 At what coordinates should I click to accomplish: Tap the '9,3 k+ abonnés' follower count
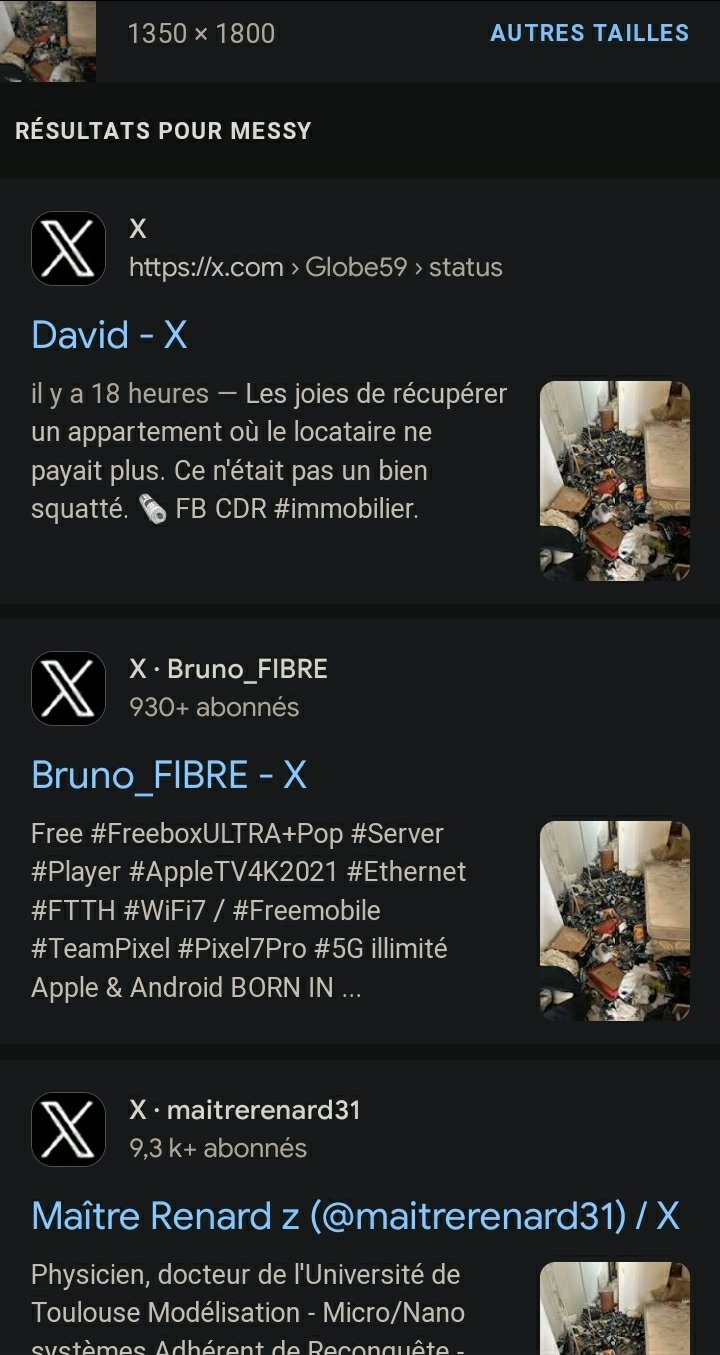coord(218,1148)
